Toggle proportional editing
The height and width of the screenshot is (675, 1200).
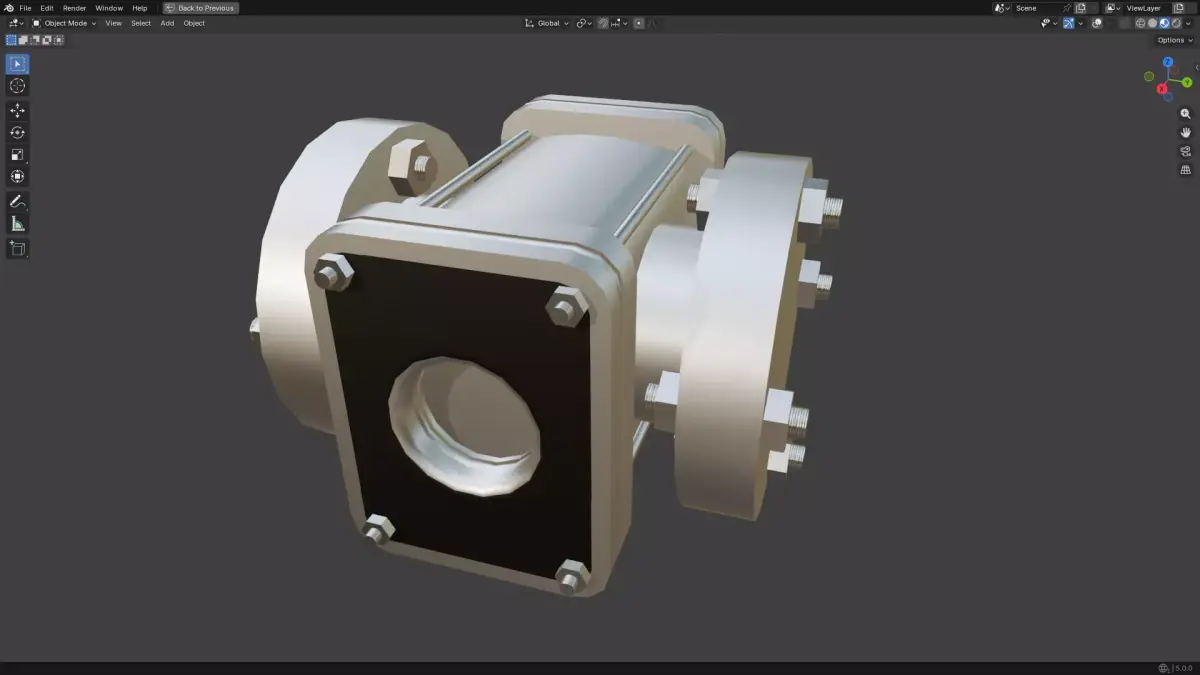(639, 23)
